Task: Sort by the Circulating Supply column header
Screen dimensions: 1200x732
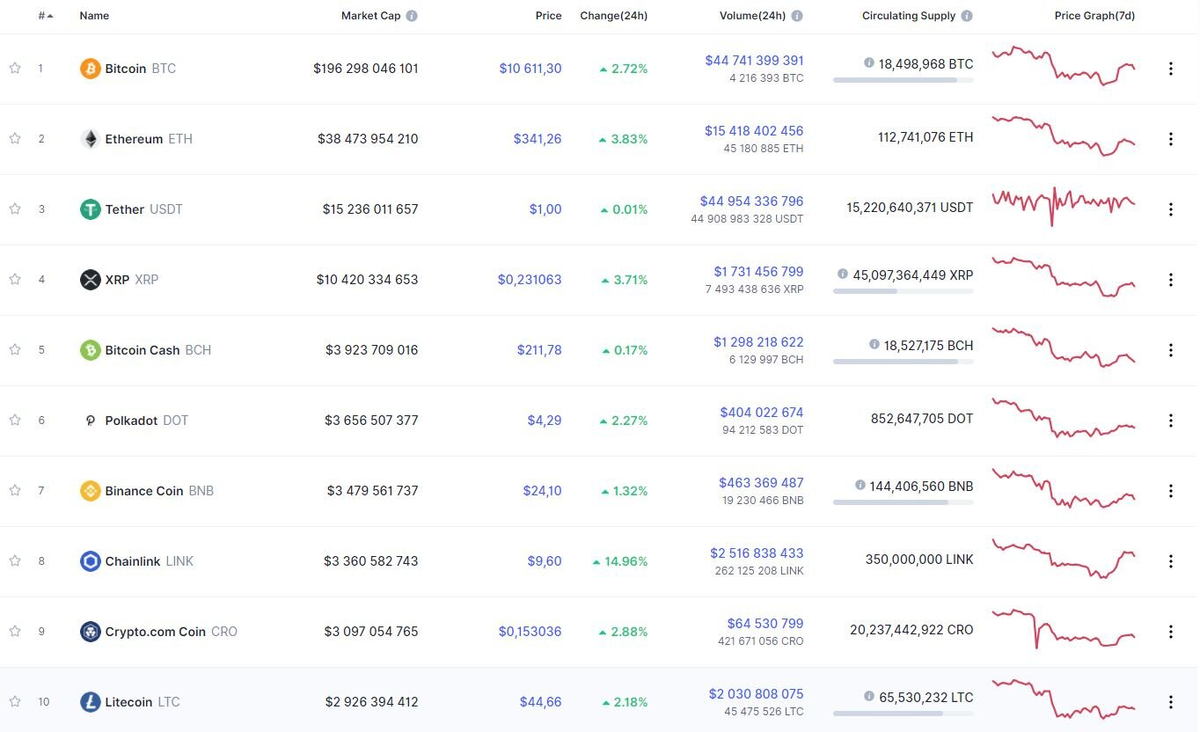Action: click(x=909, y=16)
